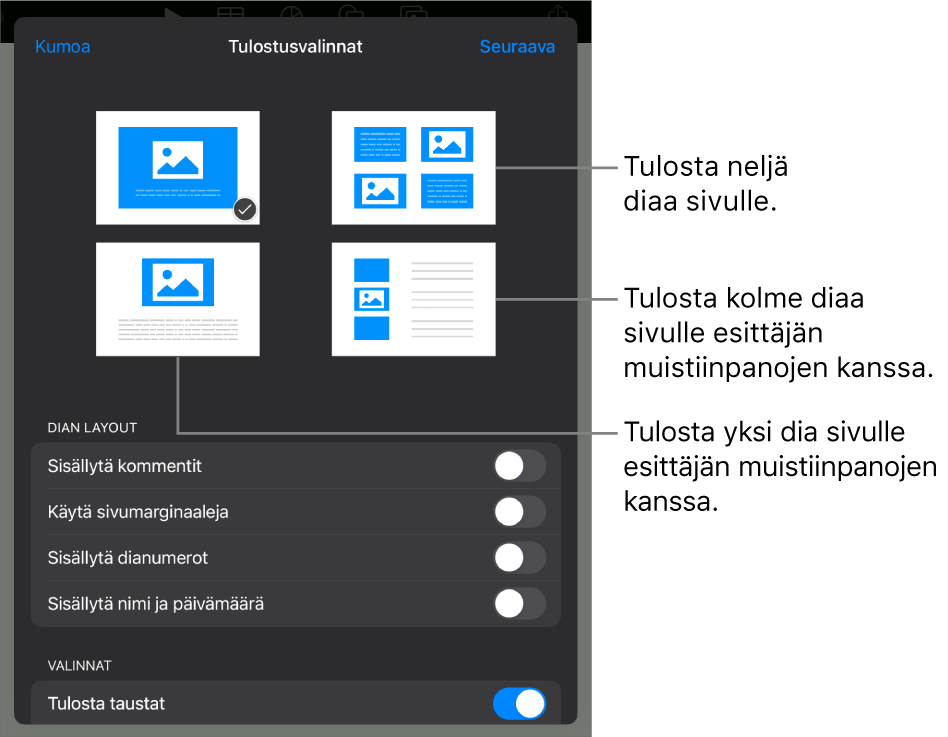This screenshot has height=737, width=948.
Task: Click the Tulostusvalinnat dialog title
Action: point(296,47)
